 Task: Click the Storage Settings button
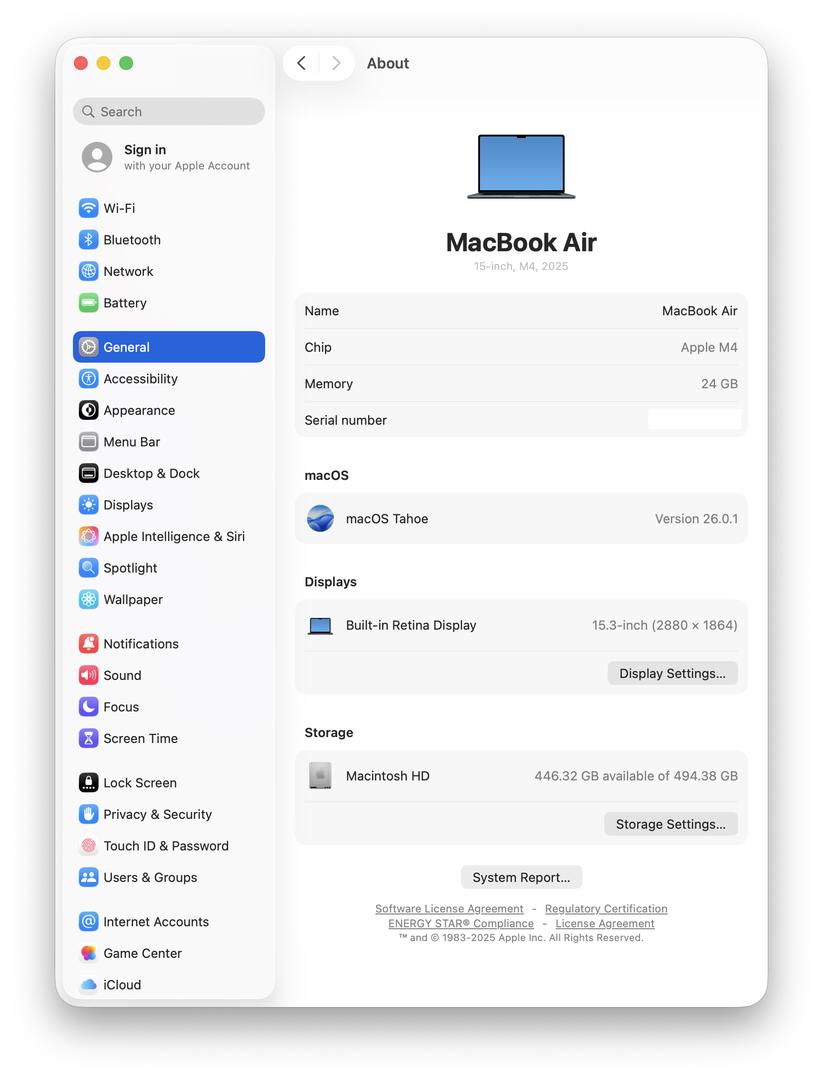[x=670, y=825]
